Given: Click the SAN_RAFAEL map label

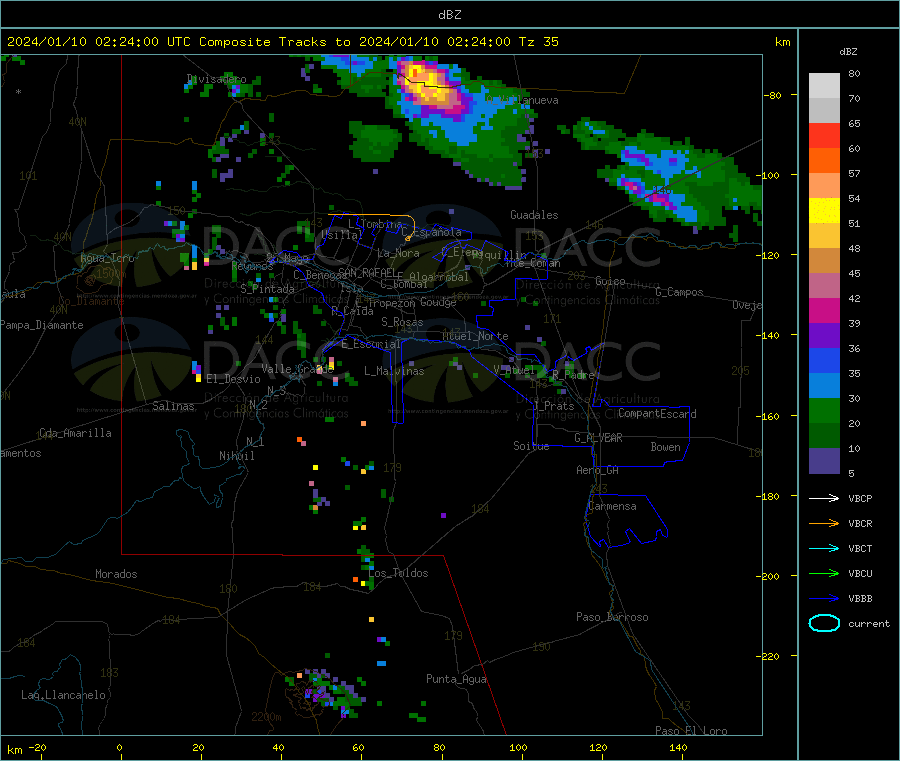Looking at the screenshot, I should 367,272.
